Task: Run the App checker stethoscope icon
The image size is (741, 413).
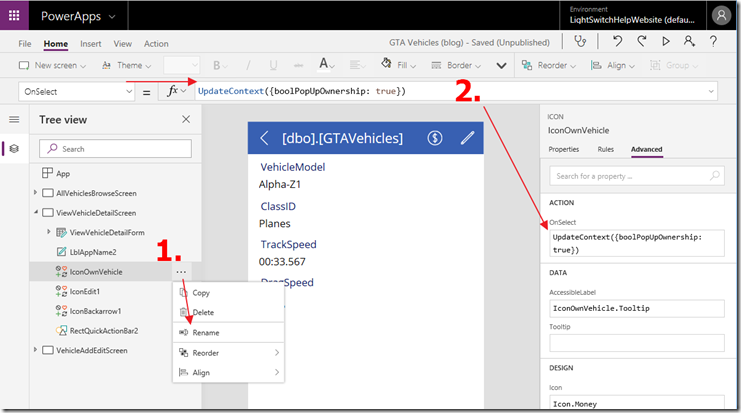Action: (580, 42)
